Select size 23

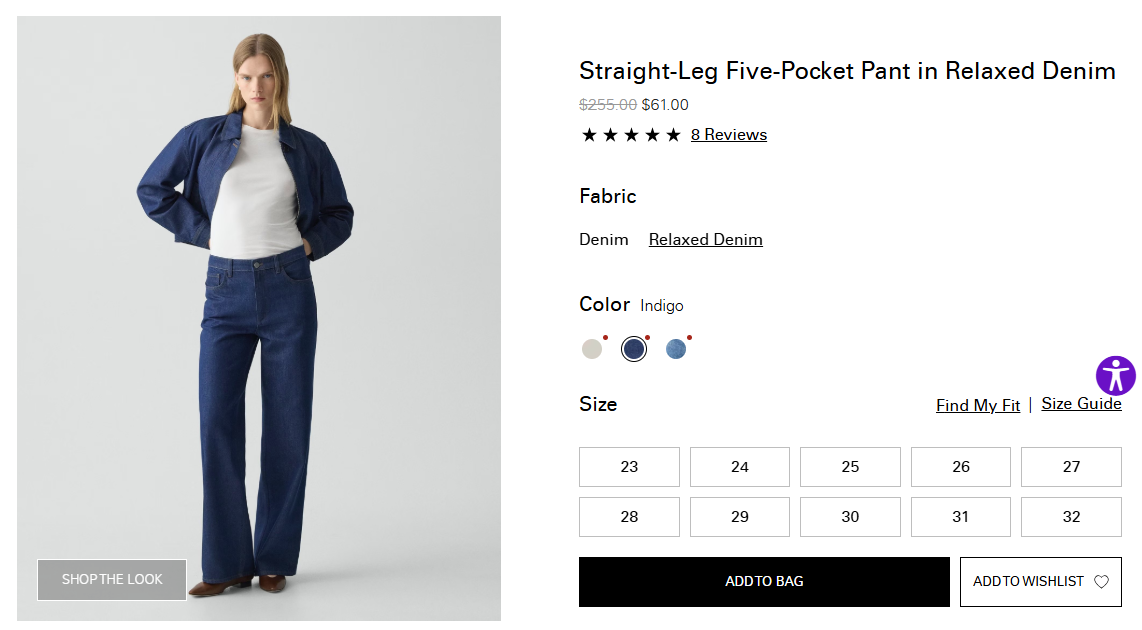(x=629, y=467)
